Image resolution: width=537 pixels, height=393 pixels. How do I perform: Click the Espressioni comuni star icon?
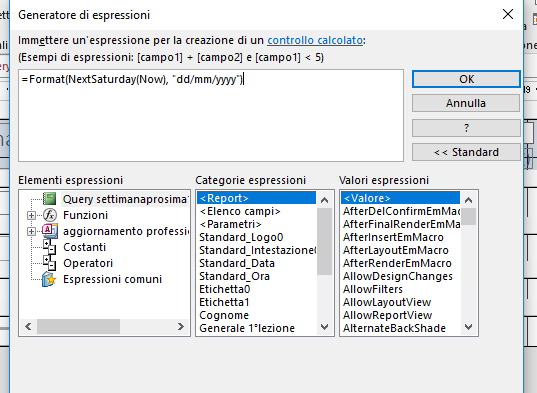(49, 279)
